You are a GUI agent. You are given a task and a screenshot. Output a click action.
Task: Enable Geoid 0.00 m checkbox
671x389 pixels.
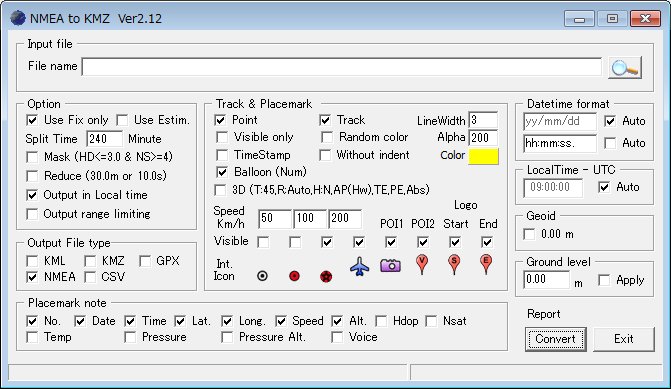coord(529,234)
